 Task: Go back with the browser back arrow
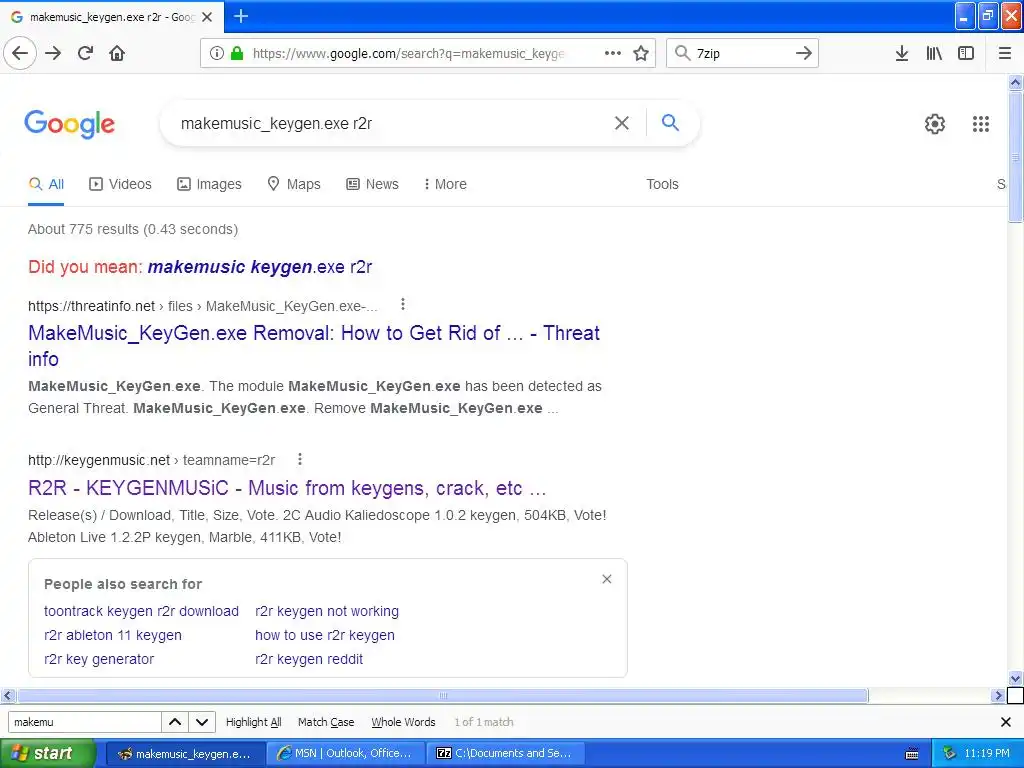(20, 53)
